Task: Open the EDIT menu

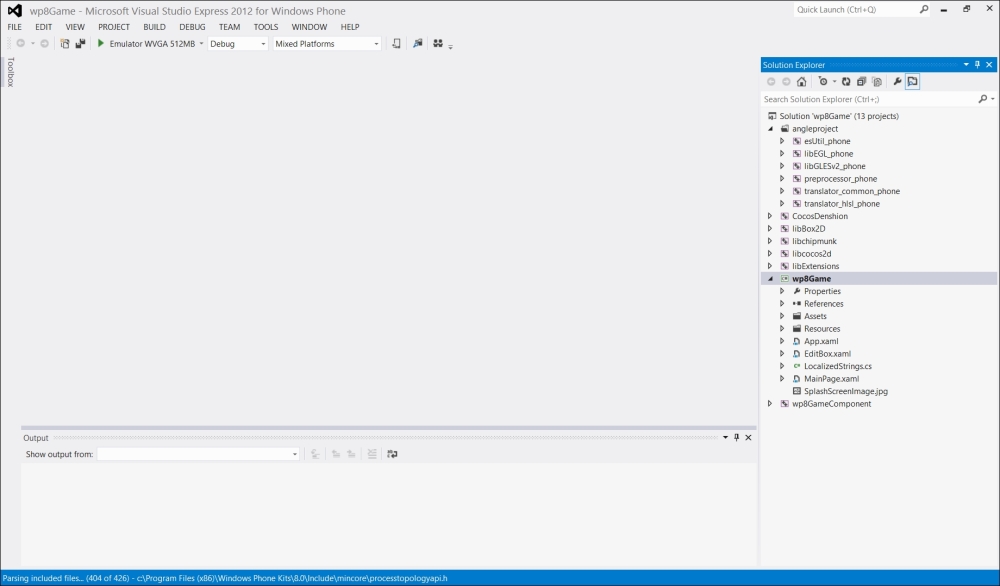Action: point(43,27)
